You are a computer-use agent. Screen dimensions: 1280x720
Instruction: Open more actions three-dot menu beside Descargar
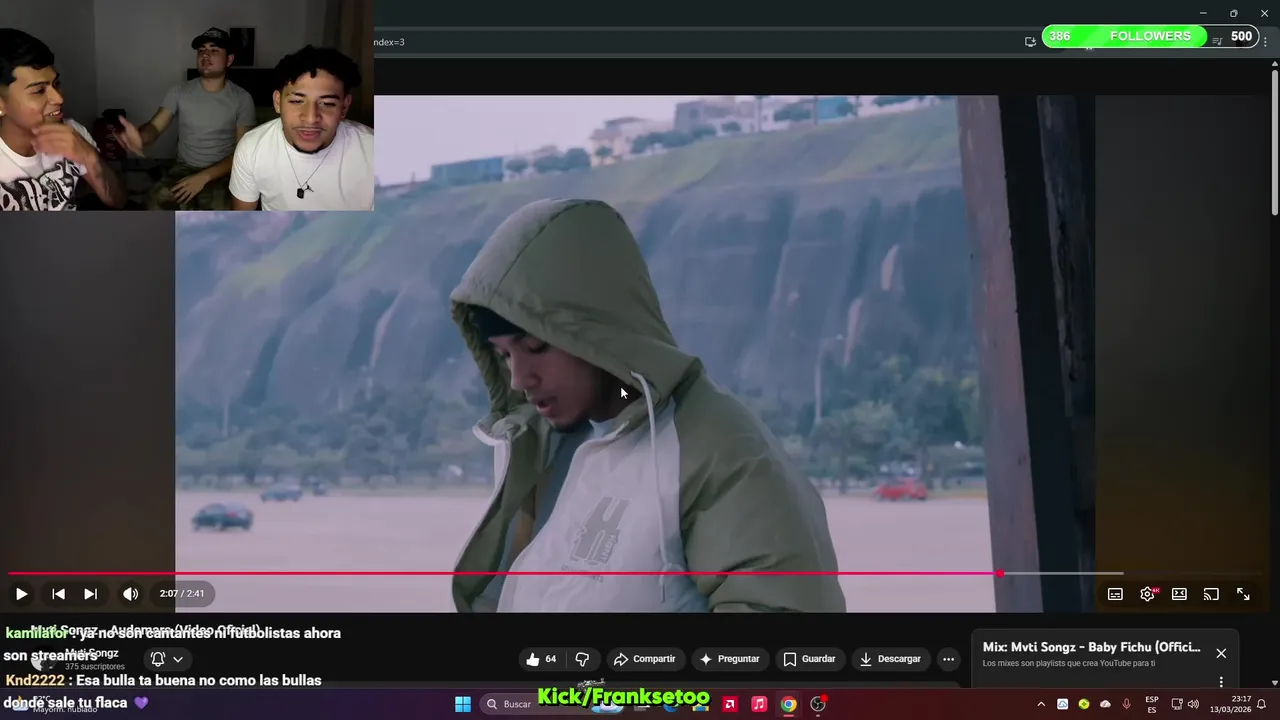[948, 659]
